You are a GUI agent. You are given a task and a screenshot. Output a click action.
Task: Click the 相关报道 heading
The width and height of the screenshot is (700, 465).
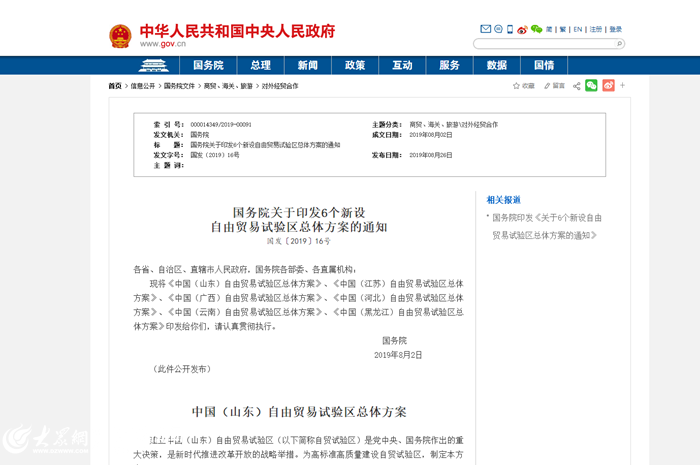tap(504, 200)
